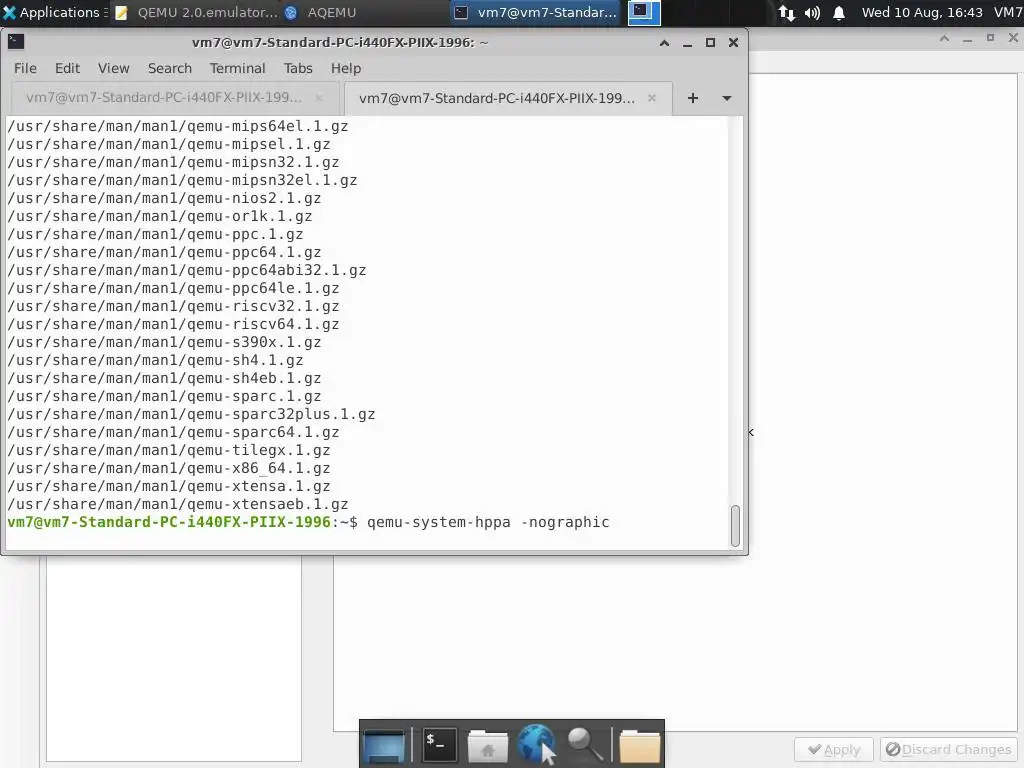This screenshot has width=1024, height=768.
Task: Expand the tab list dropdown arrow
Action: [x=727, y=98]
